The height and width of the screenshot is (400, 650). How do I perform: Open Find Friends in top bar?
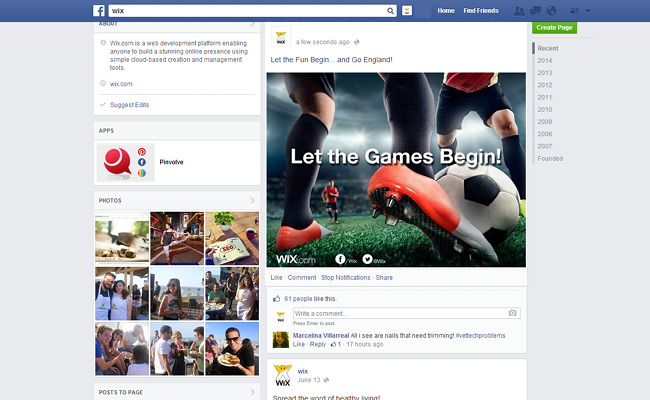481,11
